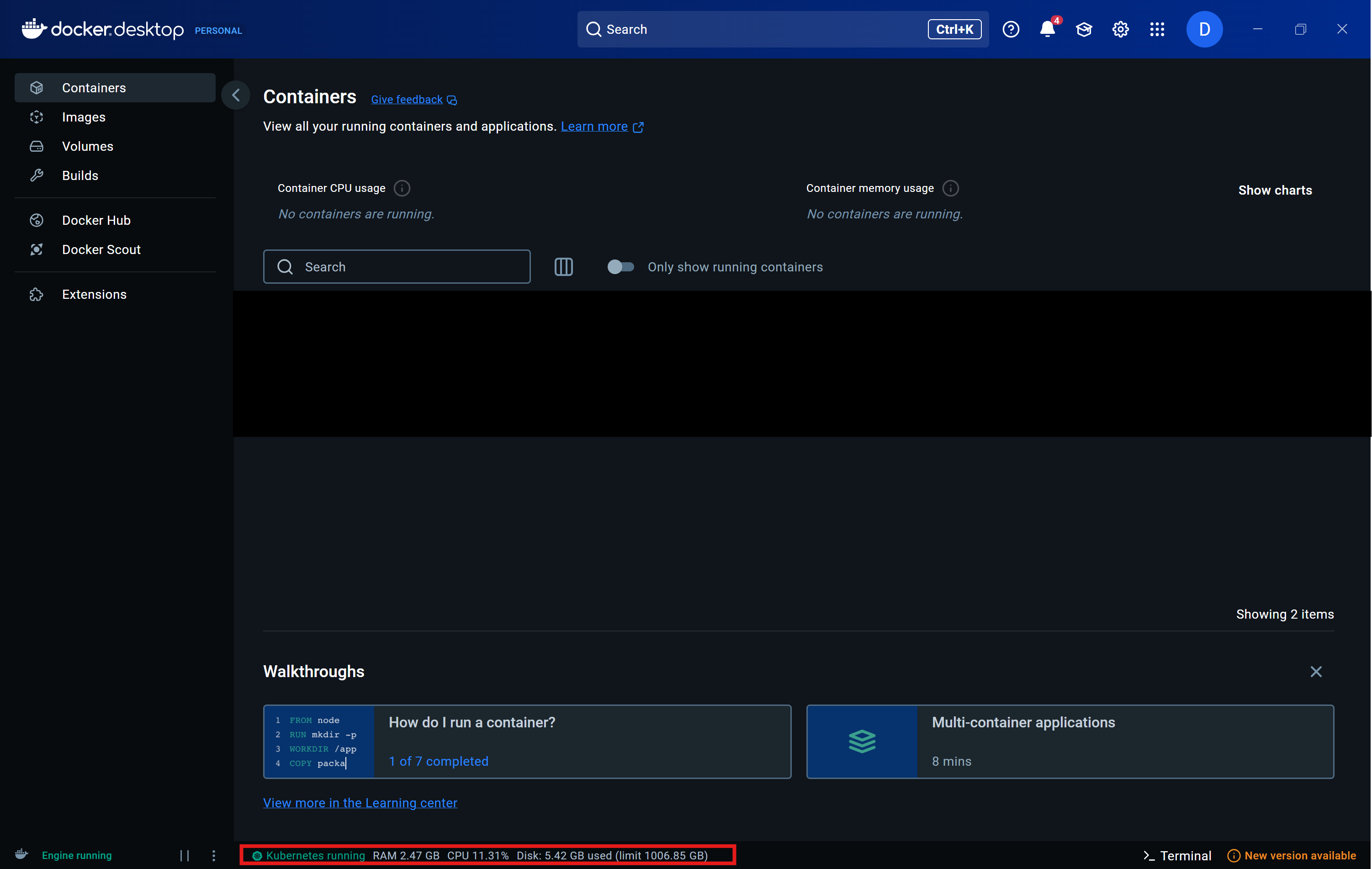Open Settings gear icon in header

tap(1120, 29)
